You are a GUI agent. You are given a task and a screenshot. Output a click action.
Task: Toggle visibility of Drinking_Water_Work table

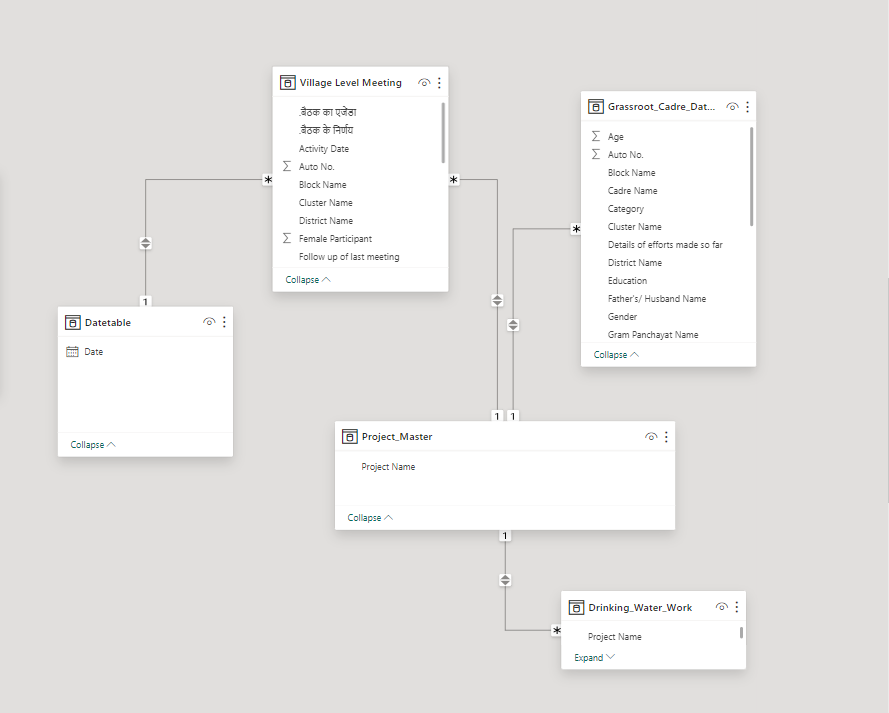(x=722, y=607)
